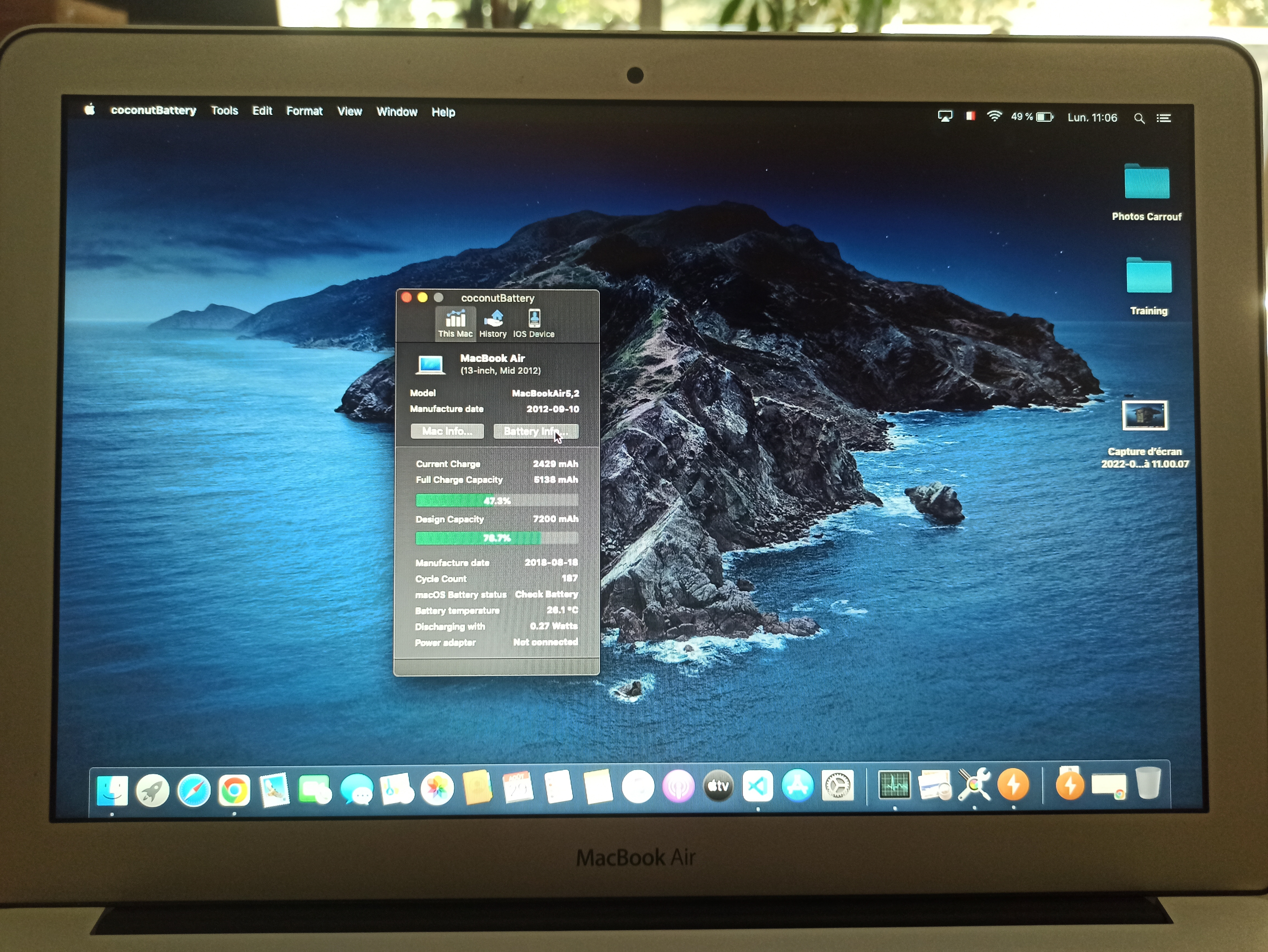Open Activity Monitor from the dock
Screen dimensions: 1268x952
(x=894, y=785)
